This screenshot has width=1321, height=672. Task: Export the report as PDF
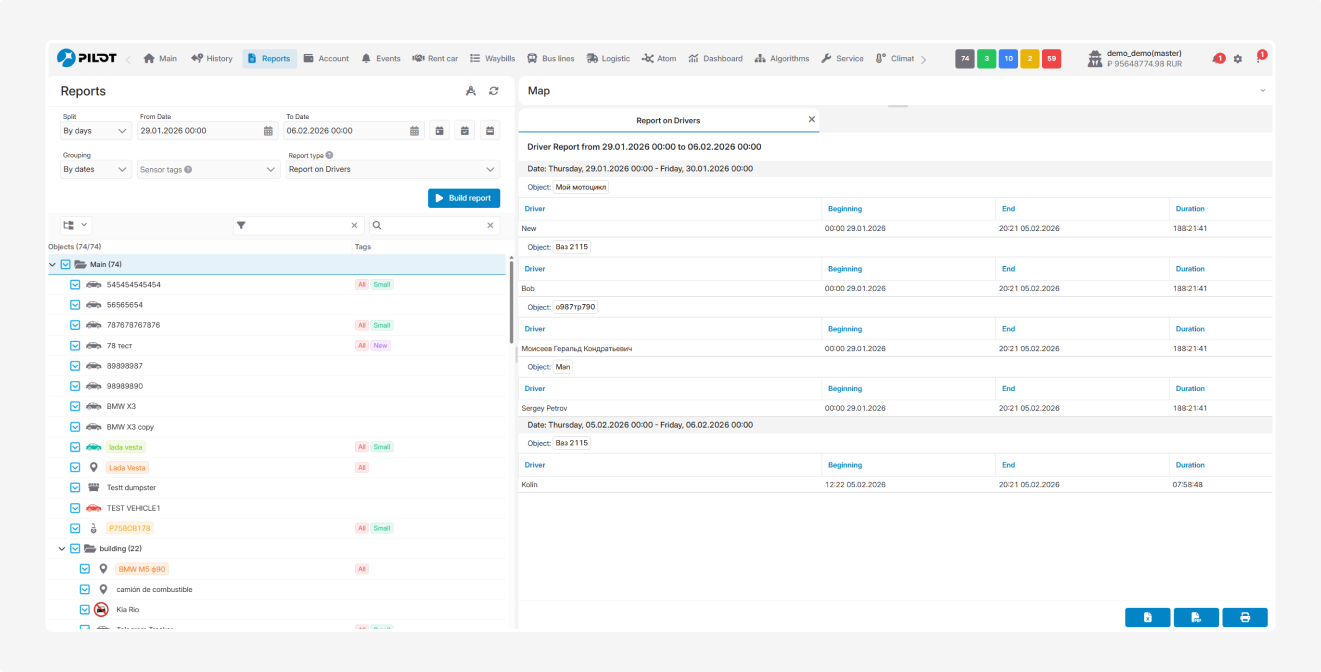tap(1196, 618)
